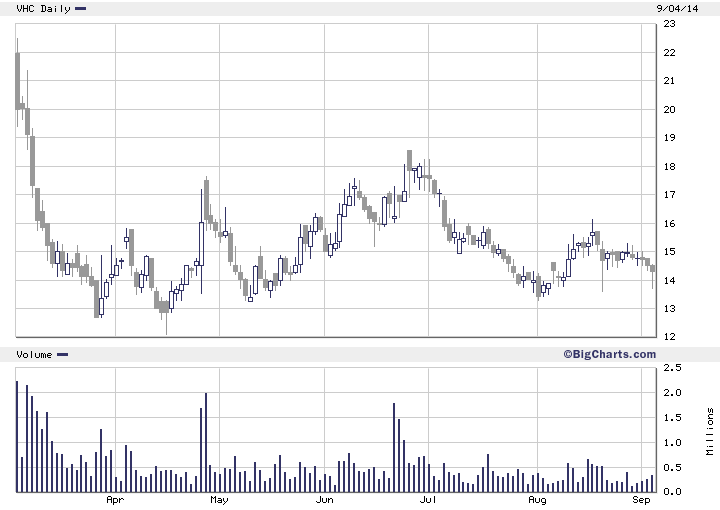The width and height of the screenshot is (720, 510).
Task: Click the price axis value 13
Action: (x=669, y=308)
